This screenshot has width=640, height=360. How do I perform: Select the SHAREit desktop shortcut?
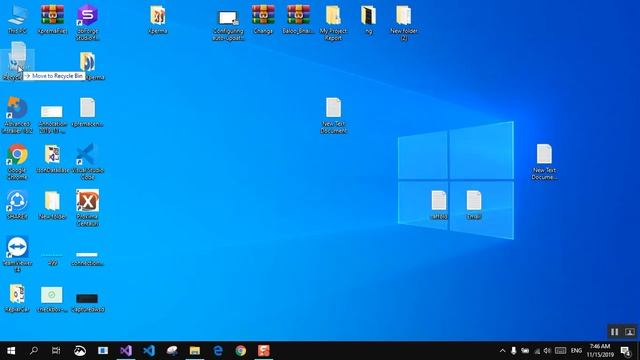click(17, 204)
